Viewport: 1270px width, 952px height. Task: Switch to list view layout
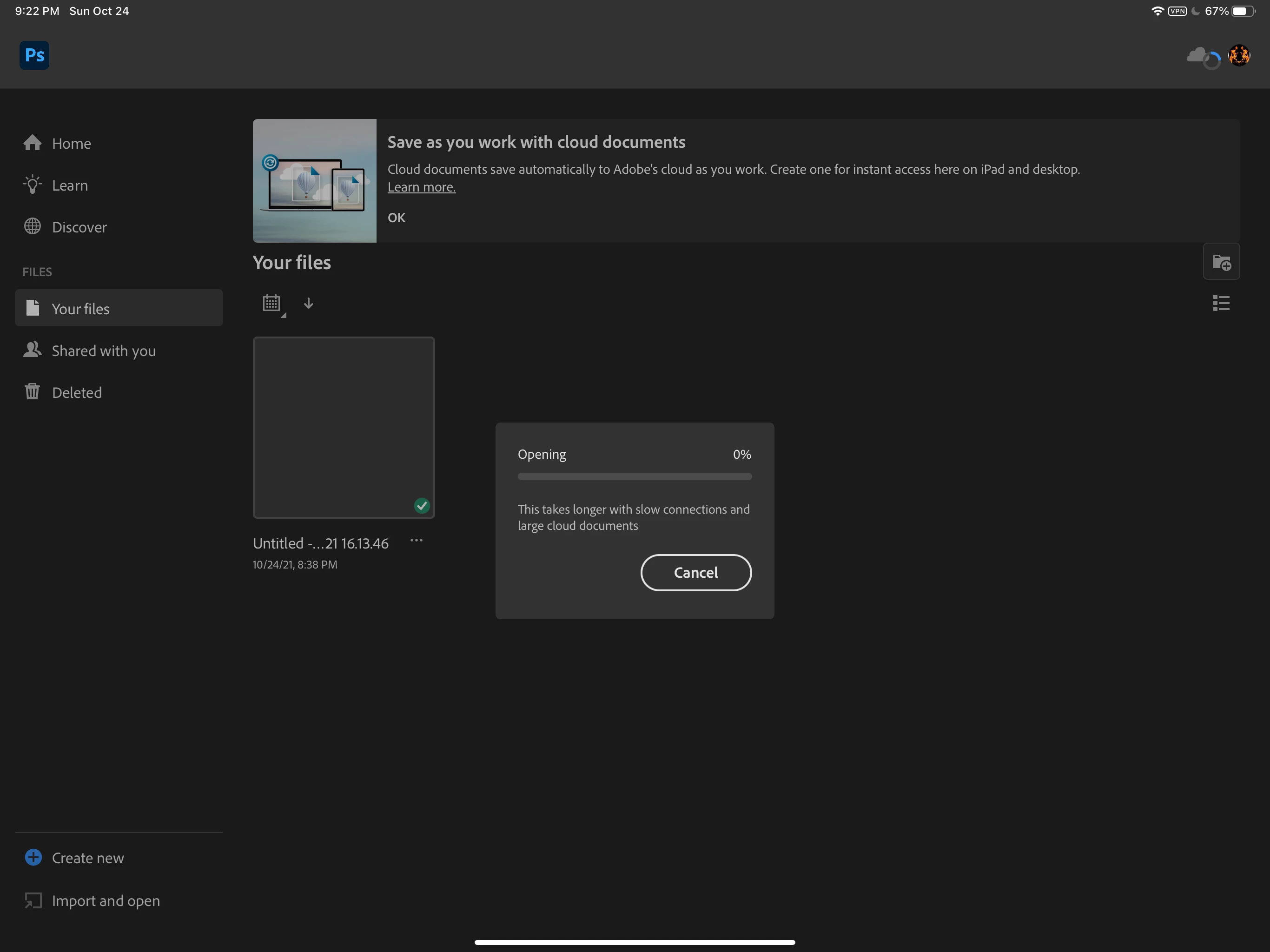click(x=1221, y=303)
